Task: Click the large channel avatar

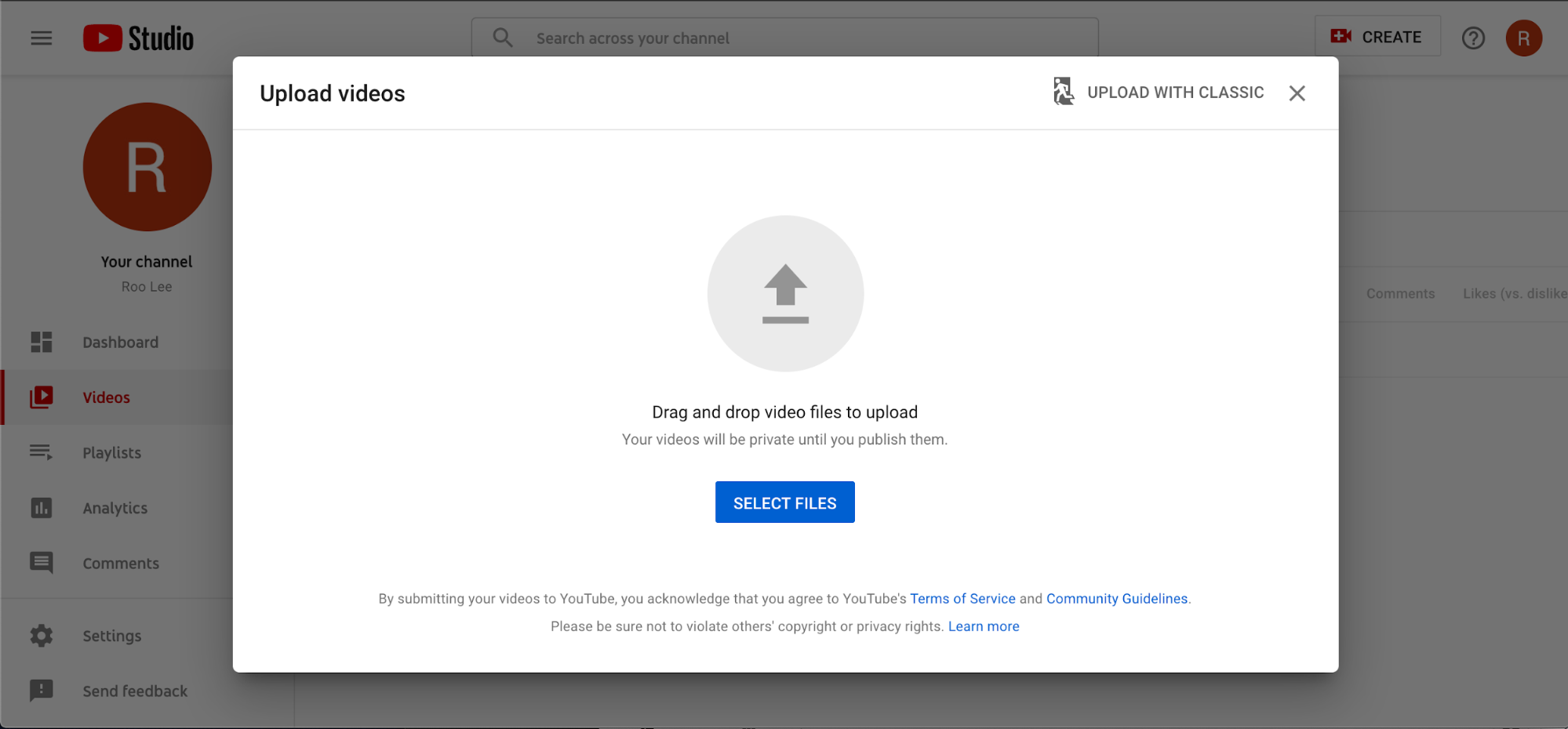Action: tap(147, 167)
